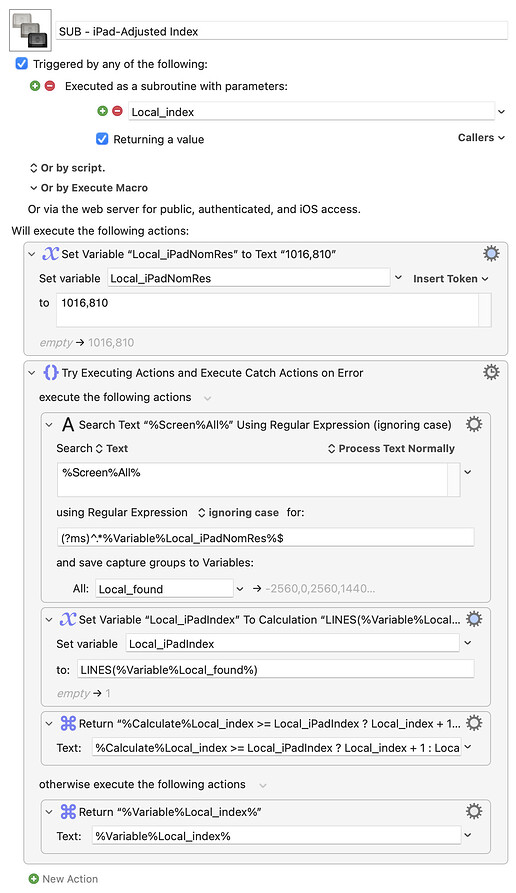Click gear icon of Set Variable Local_iPadIndex action

point(474,619)
